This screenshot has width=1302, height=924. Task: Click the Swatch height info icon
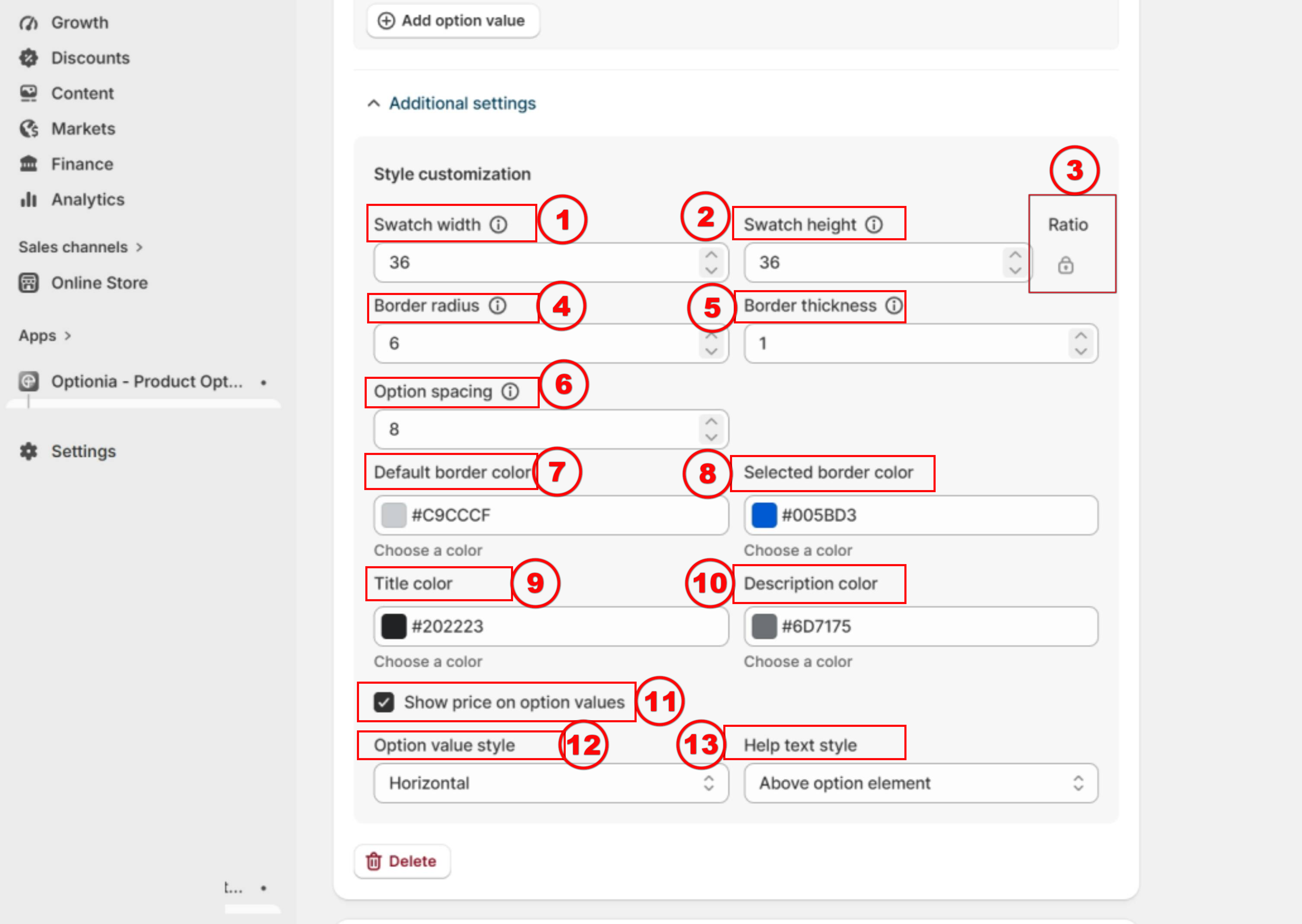(x=874, y=225)
